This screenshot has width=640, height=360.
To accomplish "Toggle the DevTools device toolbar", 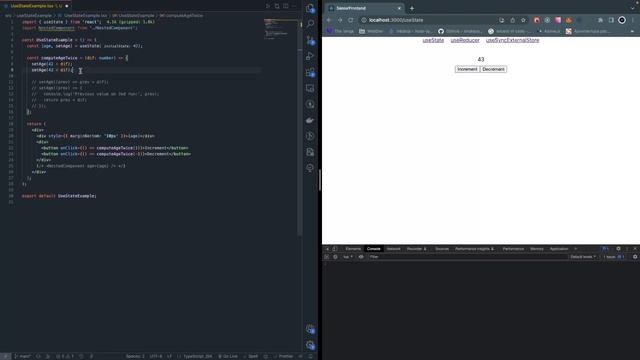I will pos(335,249).
